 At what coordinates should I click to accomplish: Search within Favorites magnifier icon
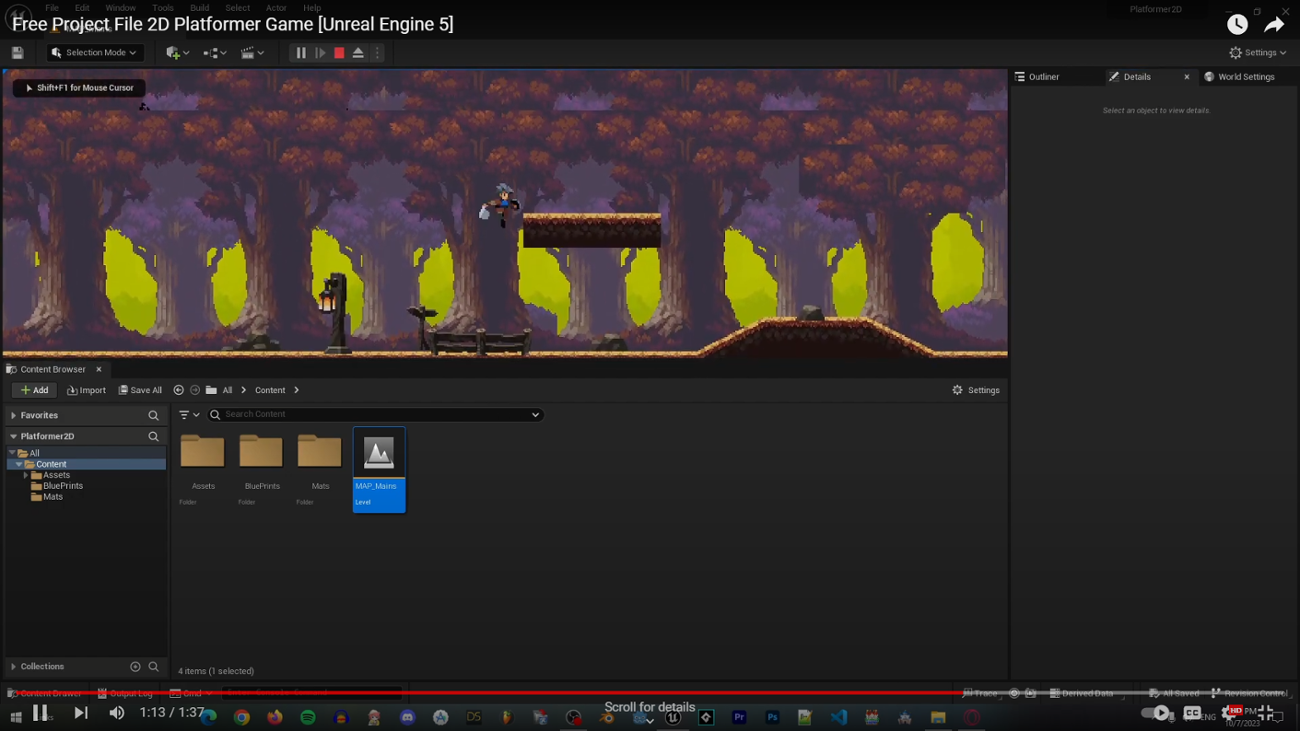pyautogui.click(x=153, y=415)
